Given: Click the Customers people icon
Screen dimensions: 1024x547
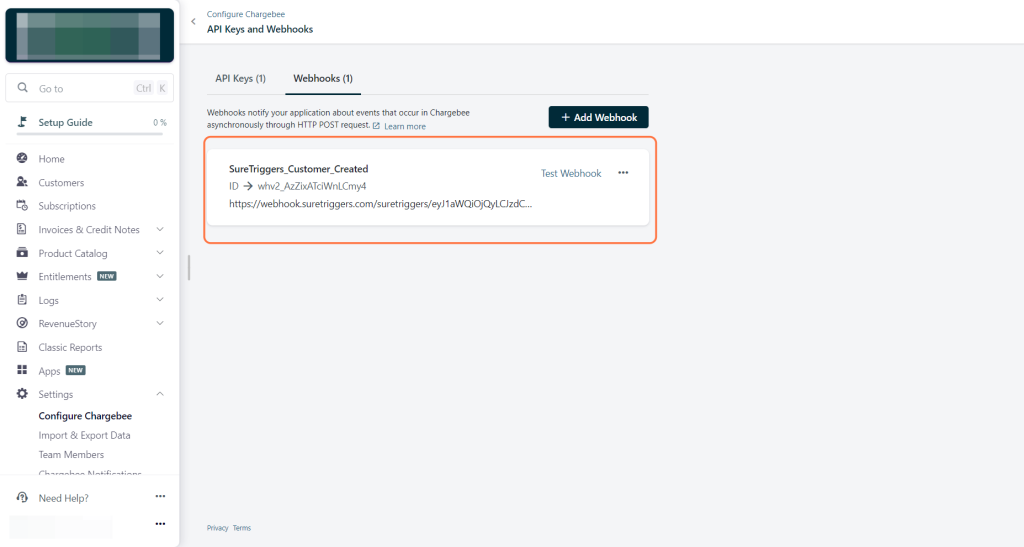Looking at the screenshot, I should 22,182.
